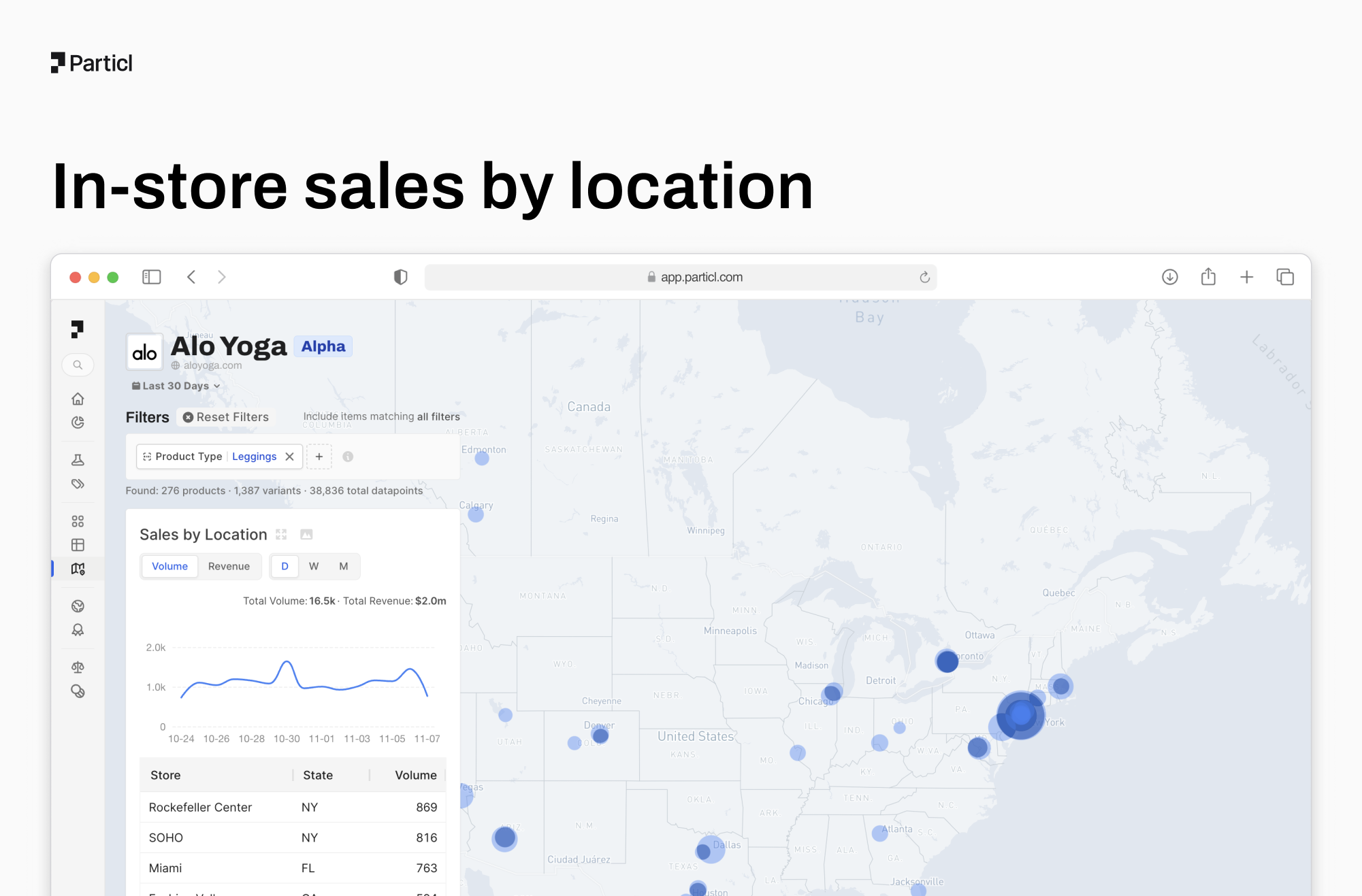Click the award ribbon sidebar icon

[78, 630]
